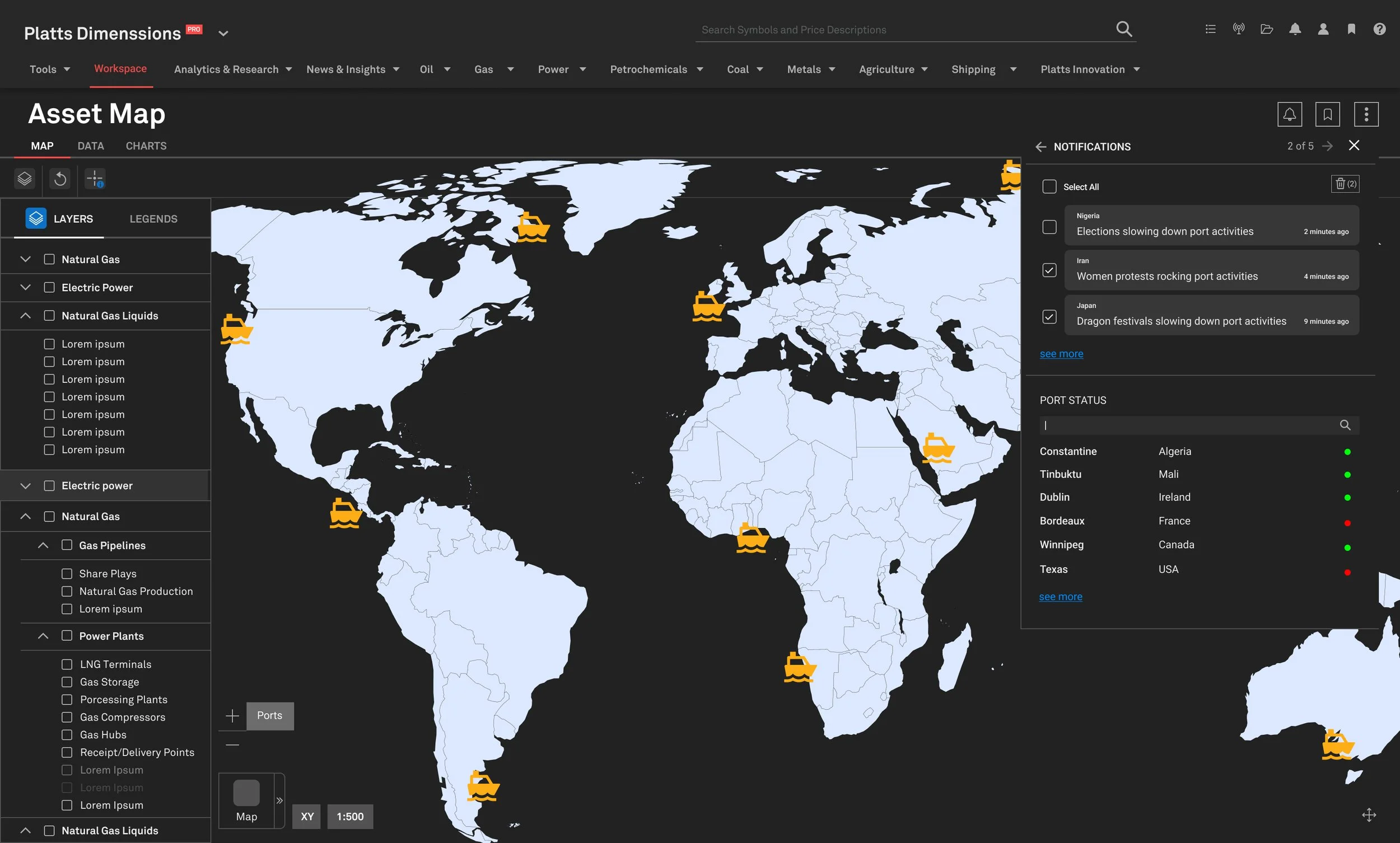Click the bookmark button beside Asset Map
This screenshot has width=1400, height=843.
[1327, 115]
